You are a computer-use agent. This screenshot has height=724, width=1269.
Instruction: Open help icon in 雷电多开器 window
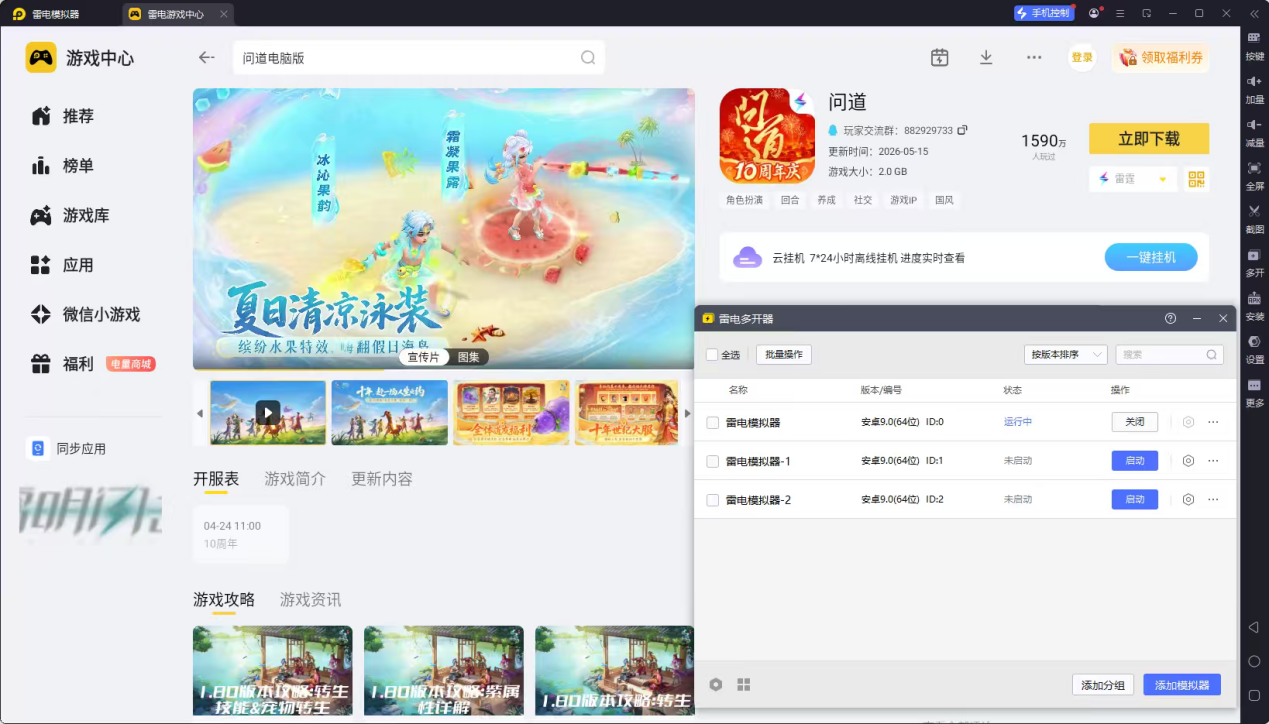(1170, 318)
